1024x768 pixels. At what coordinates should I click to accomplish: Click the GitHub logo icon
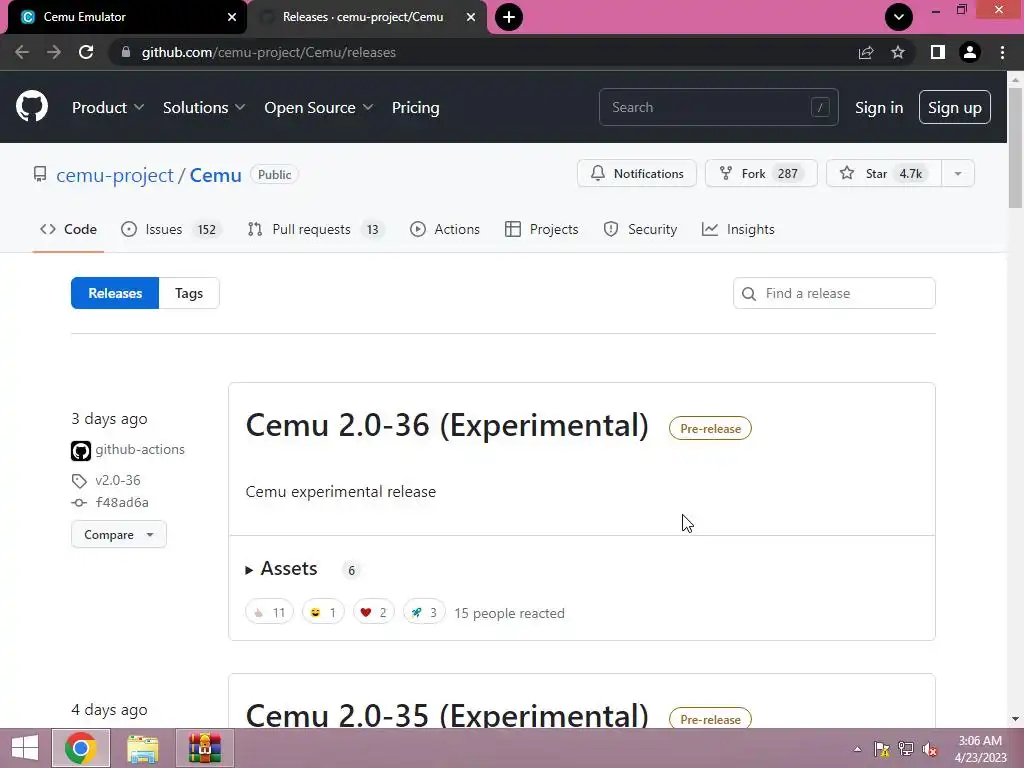(32, 106)
